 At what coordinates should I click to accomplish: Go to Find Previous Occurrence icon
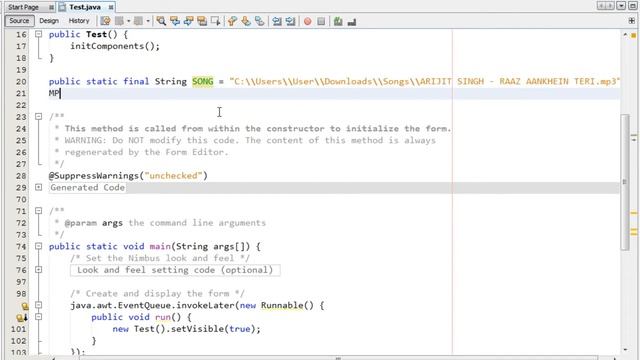point(175,21)
